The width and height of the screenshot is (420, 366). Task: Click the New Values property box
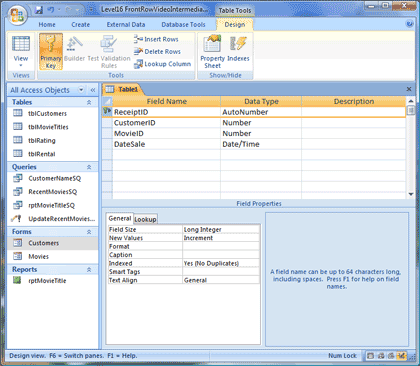pyautogui.click(x=221, y=238)
